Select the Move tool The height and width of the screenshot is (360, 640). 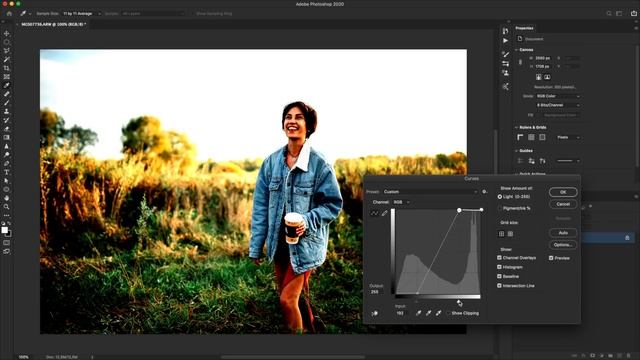point(7,33)
